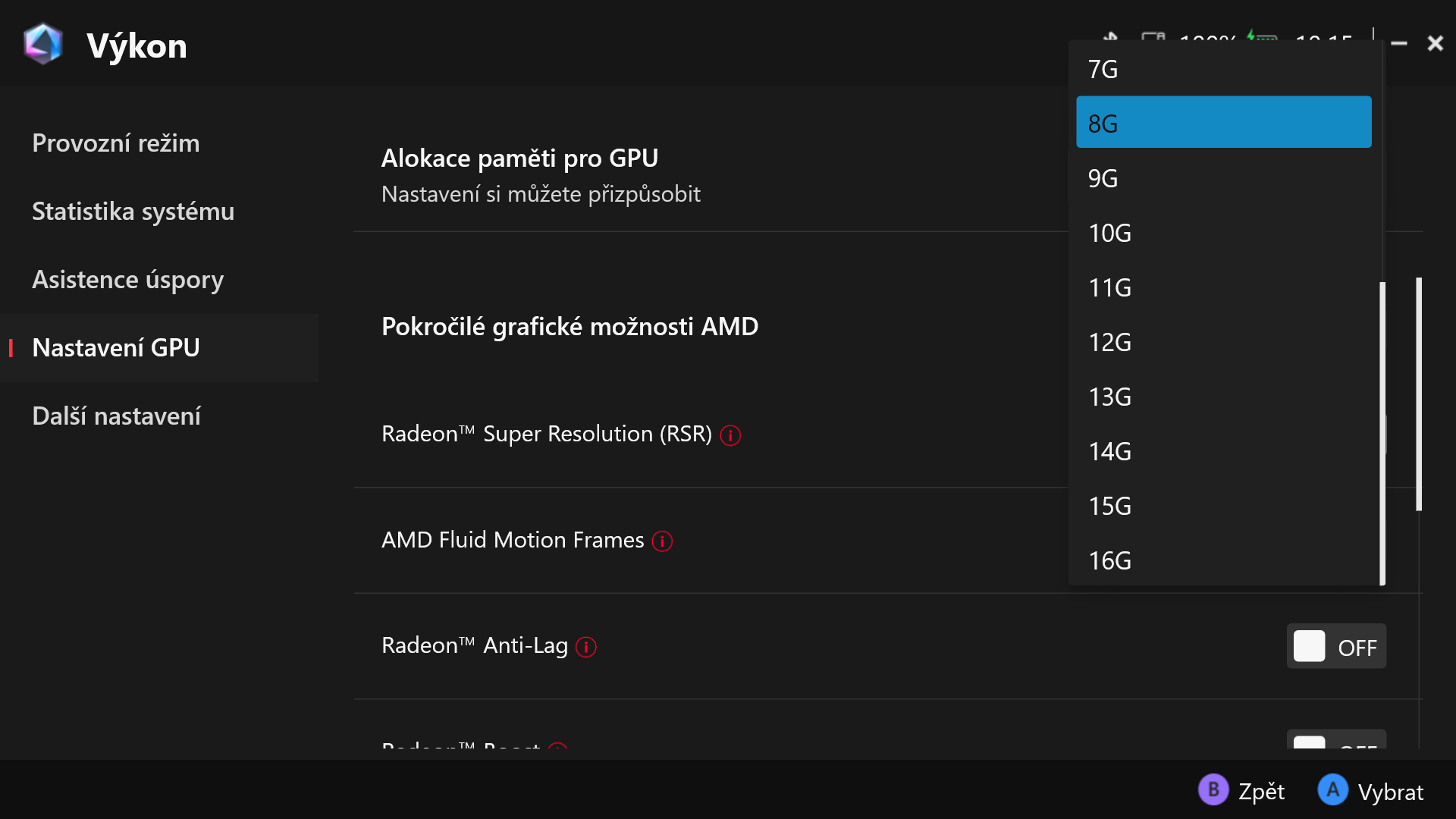Pick the 12G option in list

coord(1223,342)
